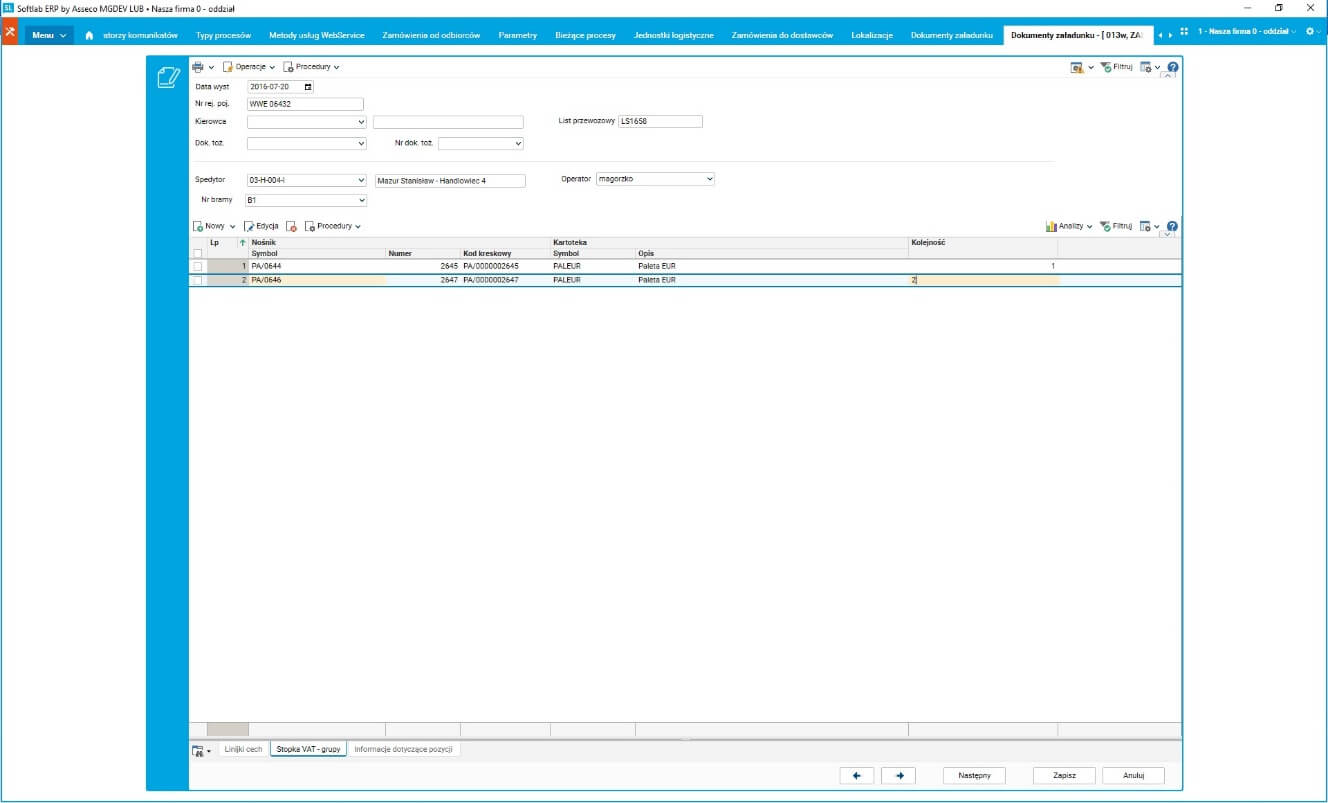Open help for the lower grid toolbar

pos(1172,226)
